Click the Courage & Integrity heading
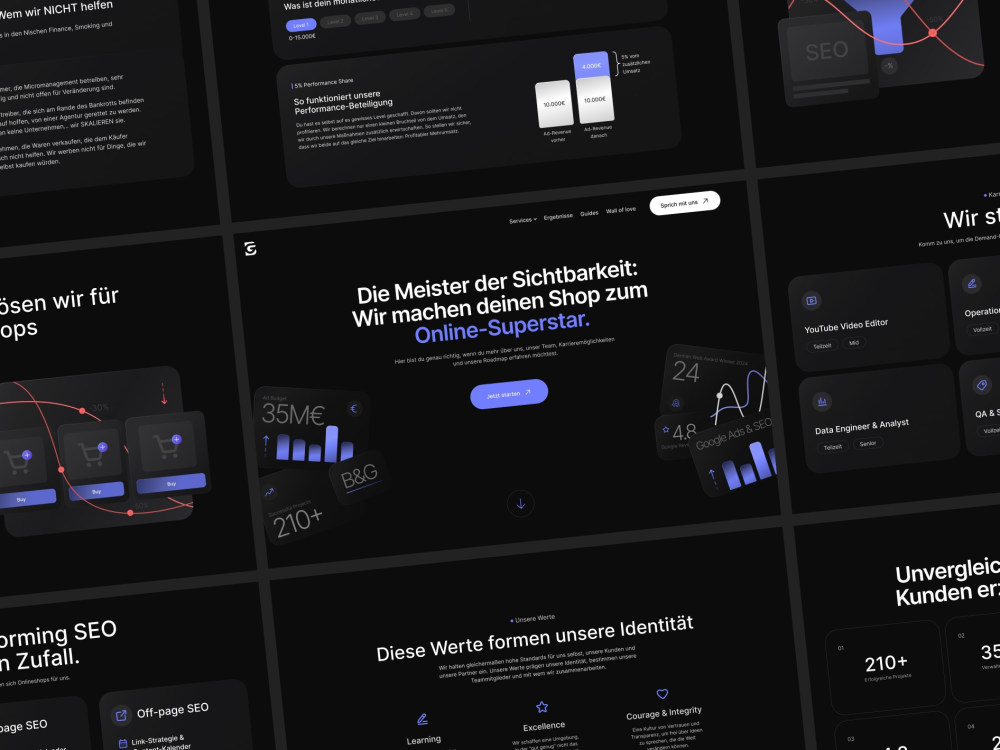 [x=664, y=713]
